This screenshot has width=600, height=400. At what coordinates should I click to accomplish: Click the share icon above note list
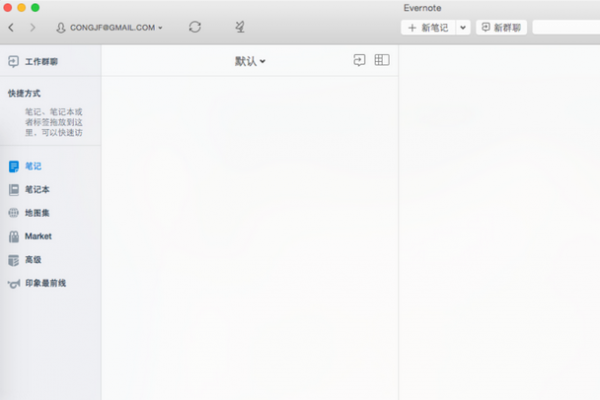pos(360,61)
